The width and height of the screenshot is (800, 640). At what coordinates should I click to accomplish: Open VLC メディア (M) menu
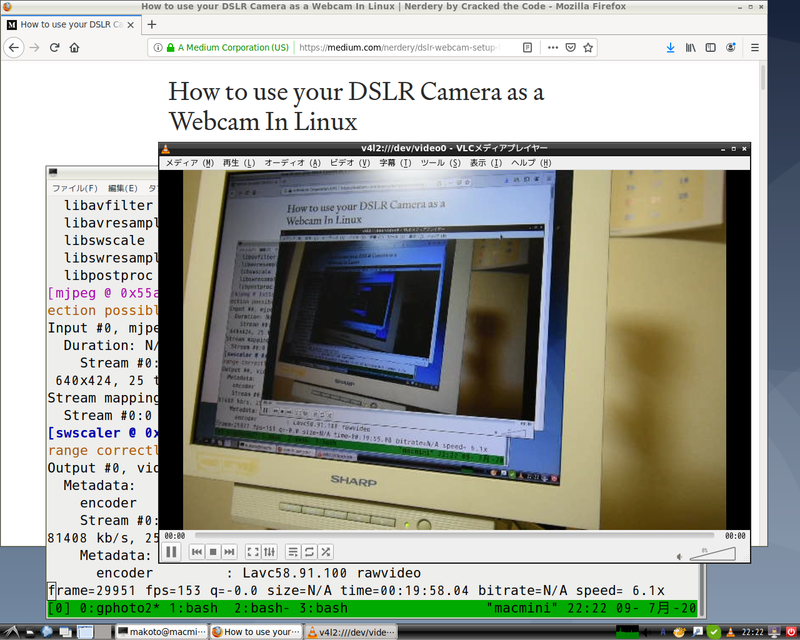(x=189, y=163)
